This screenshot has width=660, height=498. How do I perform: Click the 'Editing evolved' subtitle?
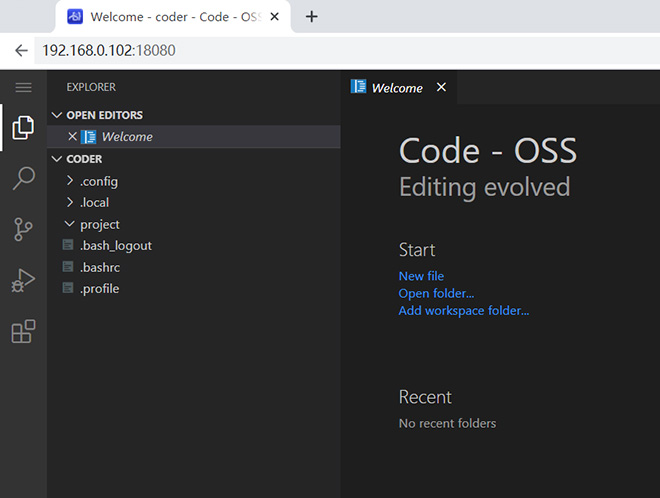click(485, 186)
